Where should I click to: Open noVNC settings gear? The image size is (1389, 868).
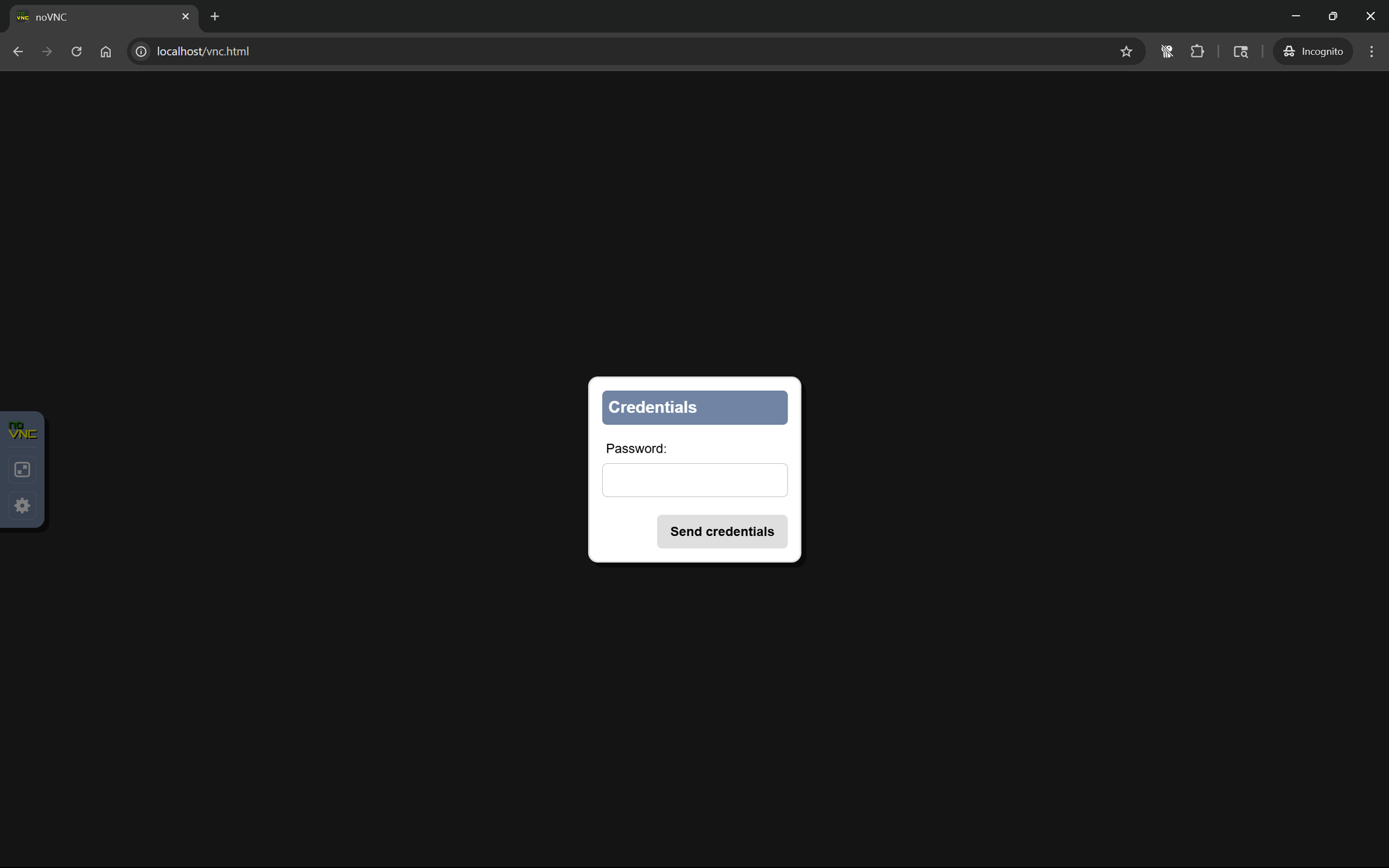(22, 506)
